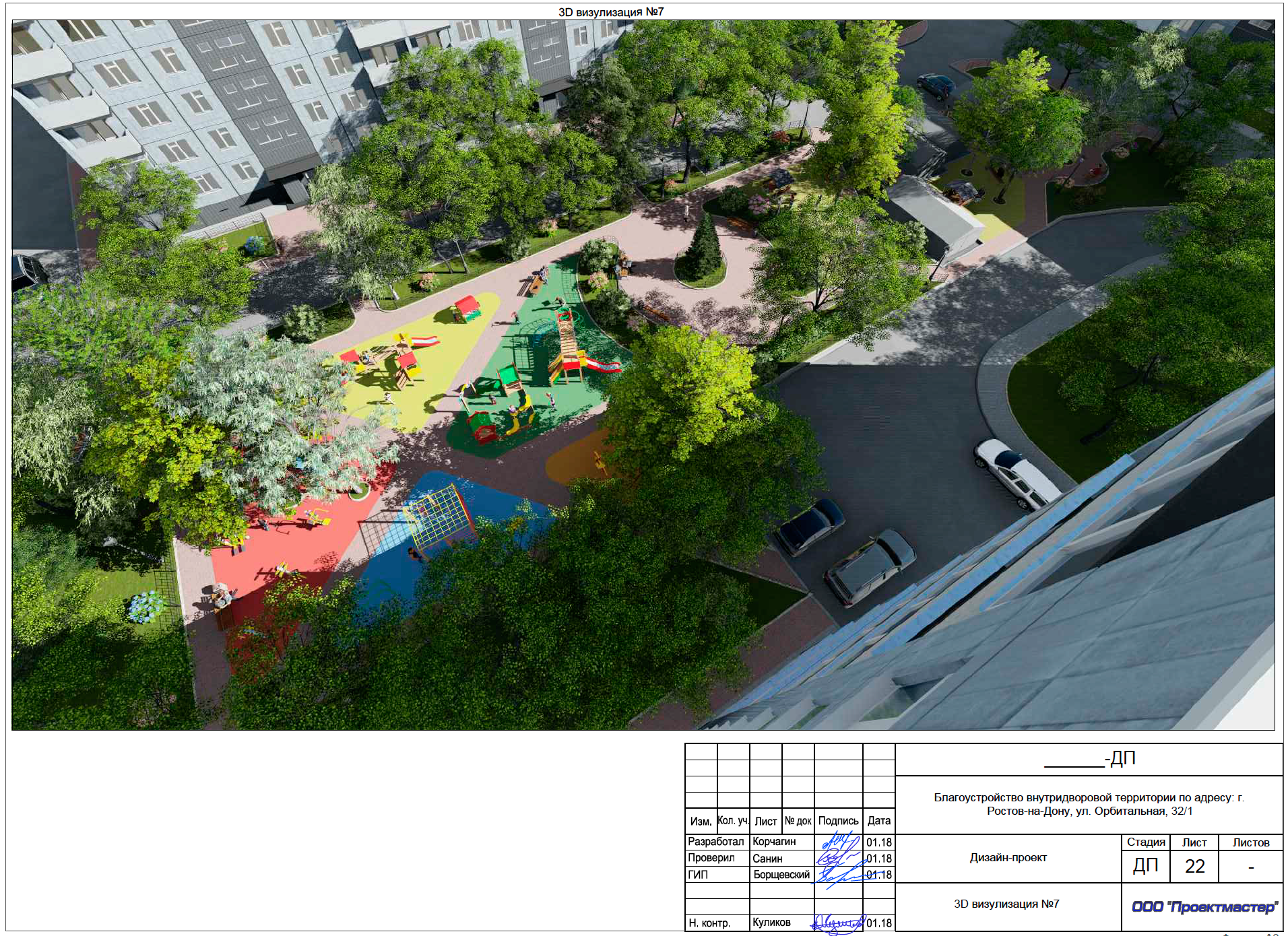Click the "Разработал" row label

coord(715,842)
